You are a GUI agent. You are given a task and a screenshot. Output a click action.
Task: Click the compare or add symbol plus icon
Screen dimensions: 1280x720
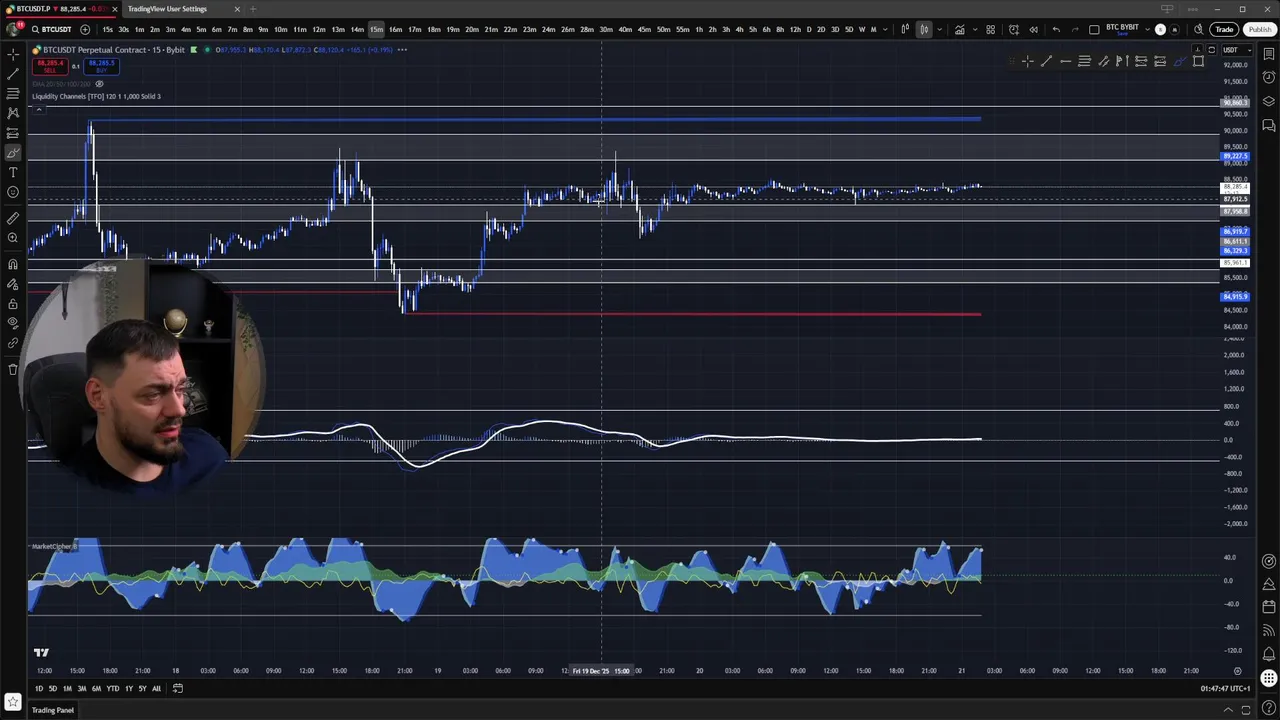tap(85, 29)
